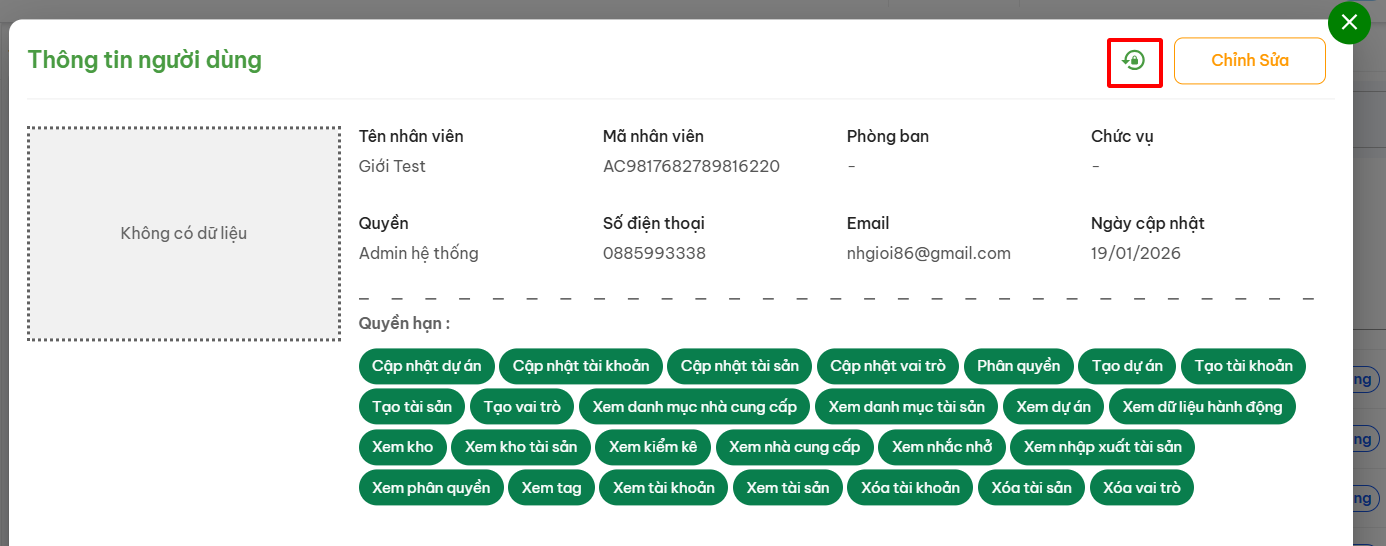Select the Cập nhật dự án permission tag
Screen dimensions: 1386x546
tap(426, 366)
